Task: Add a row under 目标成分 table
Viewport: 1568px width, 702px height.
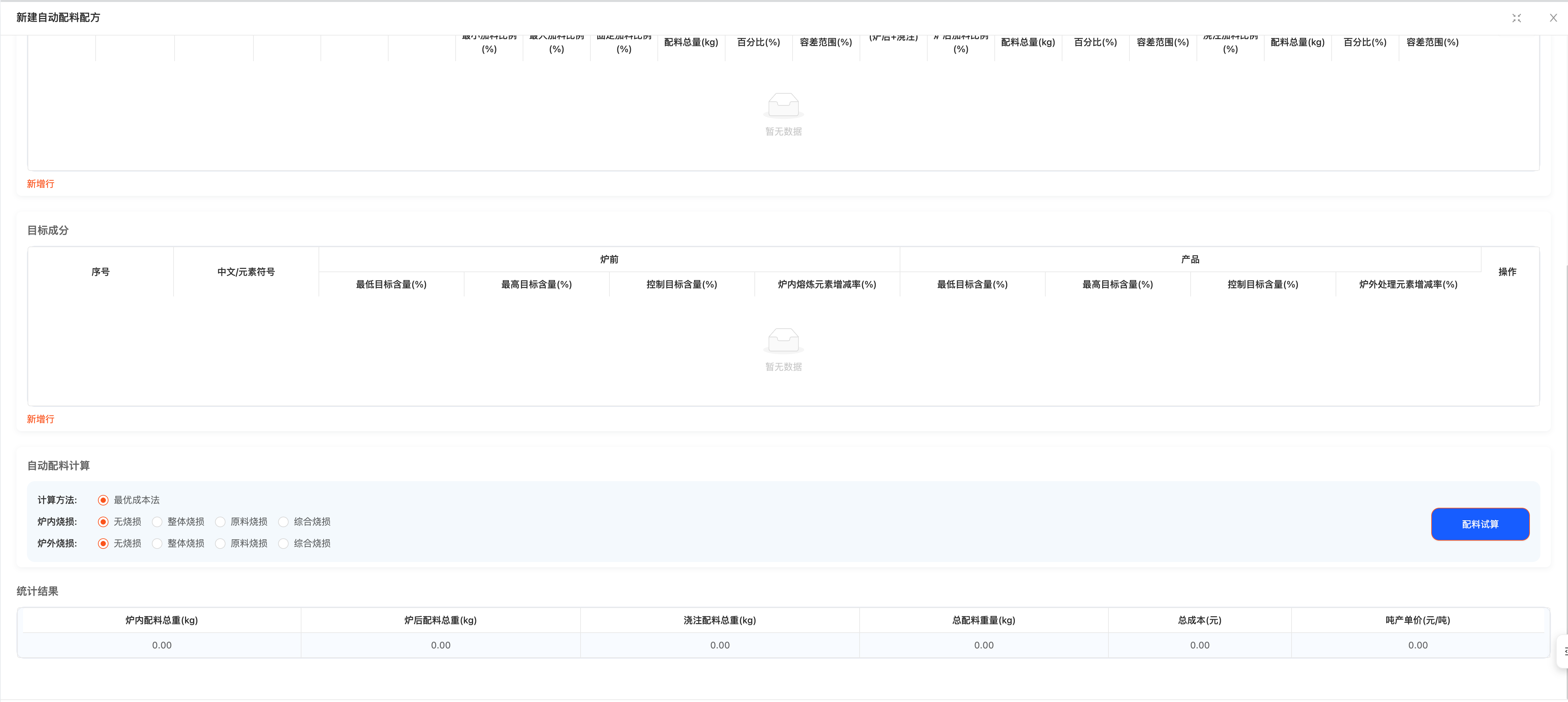Action: [x=41, y=419]
